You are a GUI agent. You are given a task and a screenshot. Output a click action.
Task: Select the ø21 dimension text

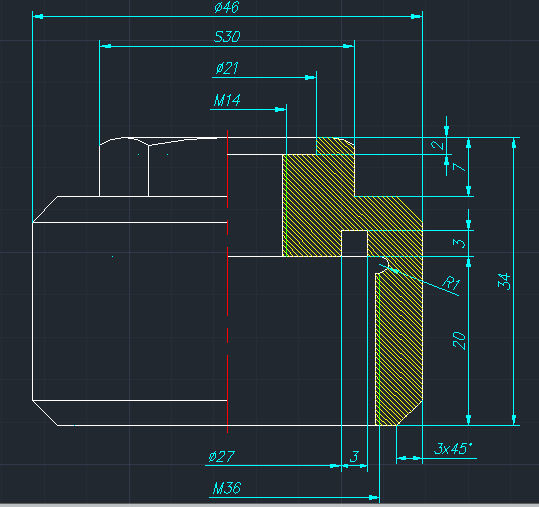click(x=227, y=68)
